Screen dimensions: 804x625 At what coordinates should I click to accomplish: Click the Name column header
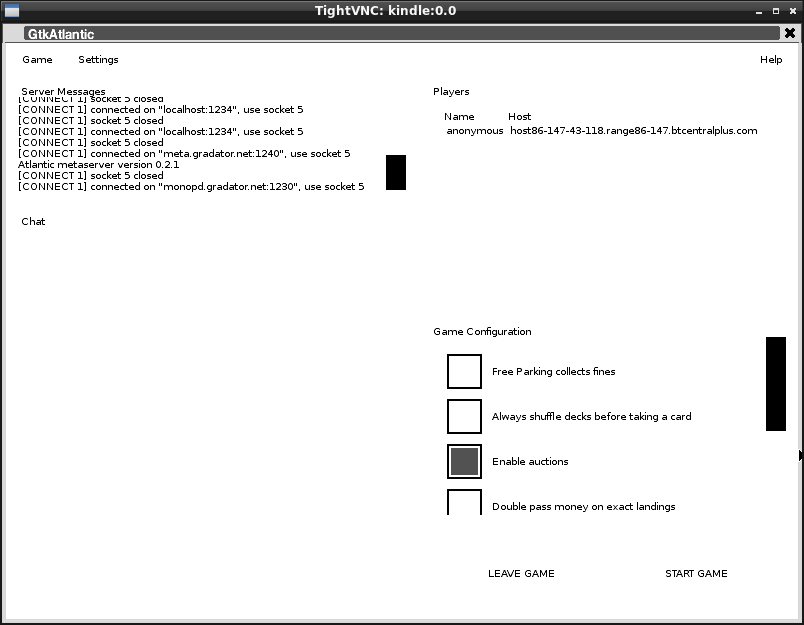459,116
